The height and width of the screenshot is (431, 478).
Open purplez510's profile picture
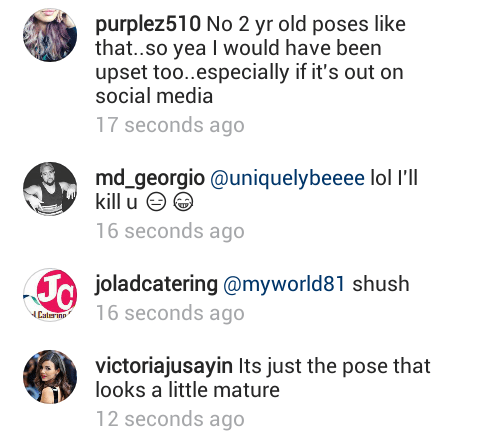coord(50,35)
